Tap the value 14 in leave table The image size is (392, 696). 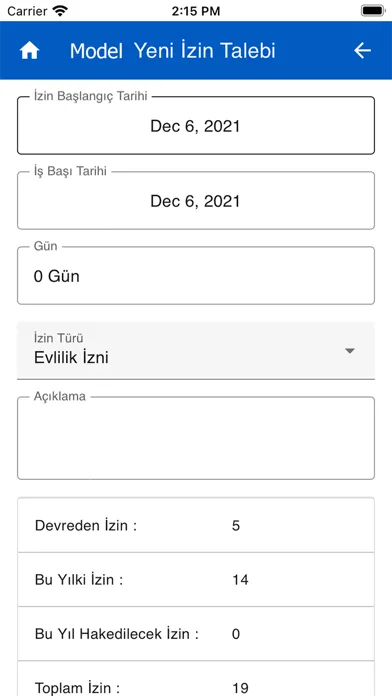240,580
